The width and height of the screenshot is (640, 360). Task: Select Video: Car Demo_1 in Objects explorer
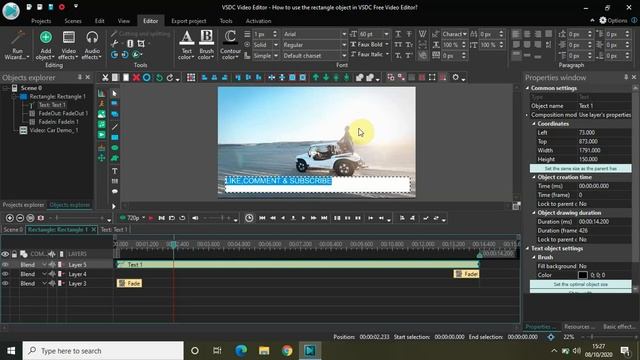click(53, 130)
